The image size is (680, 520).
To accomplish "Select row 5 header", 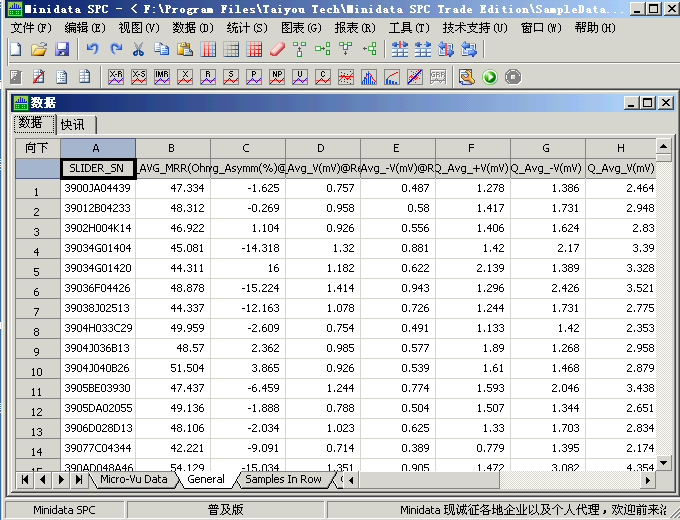I will [37, 270].
